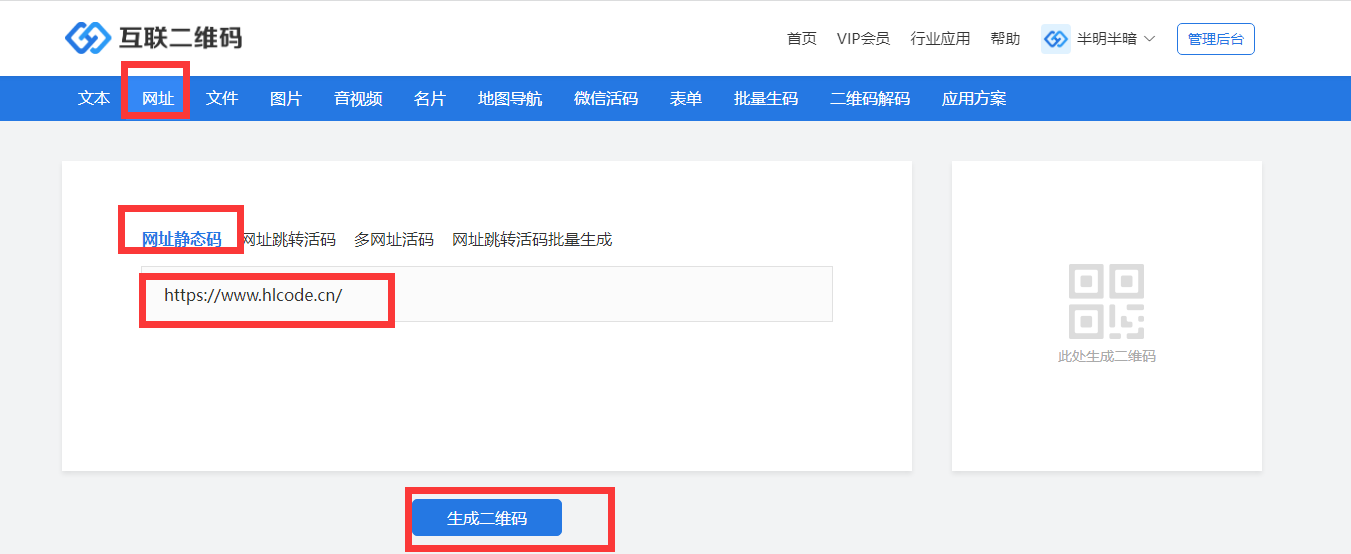Switch to the 文件 tab
Image resolution: width=1351 pixels, height=554 pixels.
pyautogui.click(x=222, y=98)
